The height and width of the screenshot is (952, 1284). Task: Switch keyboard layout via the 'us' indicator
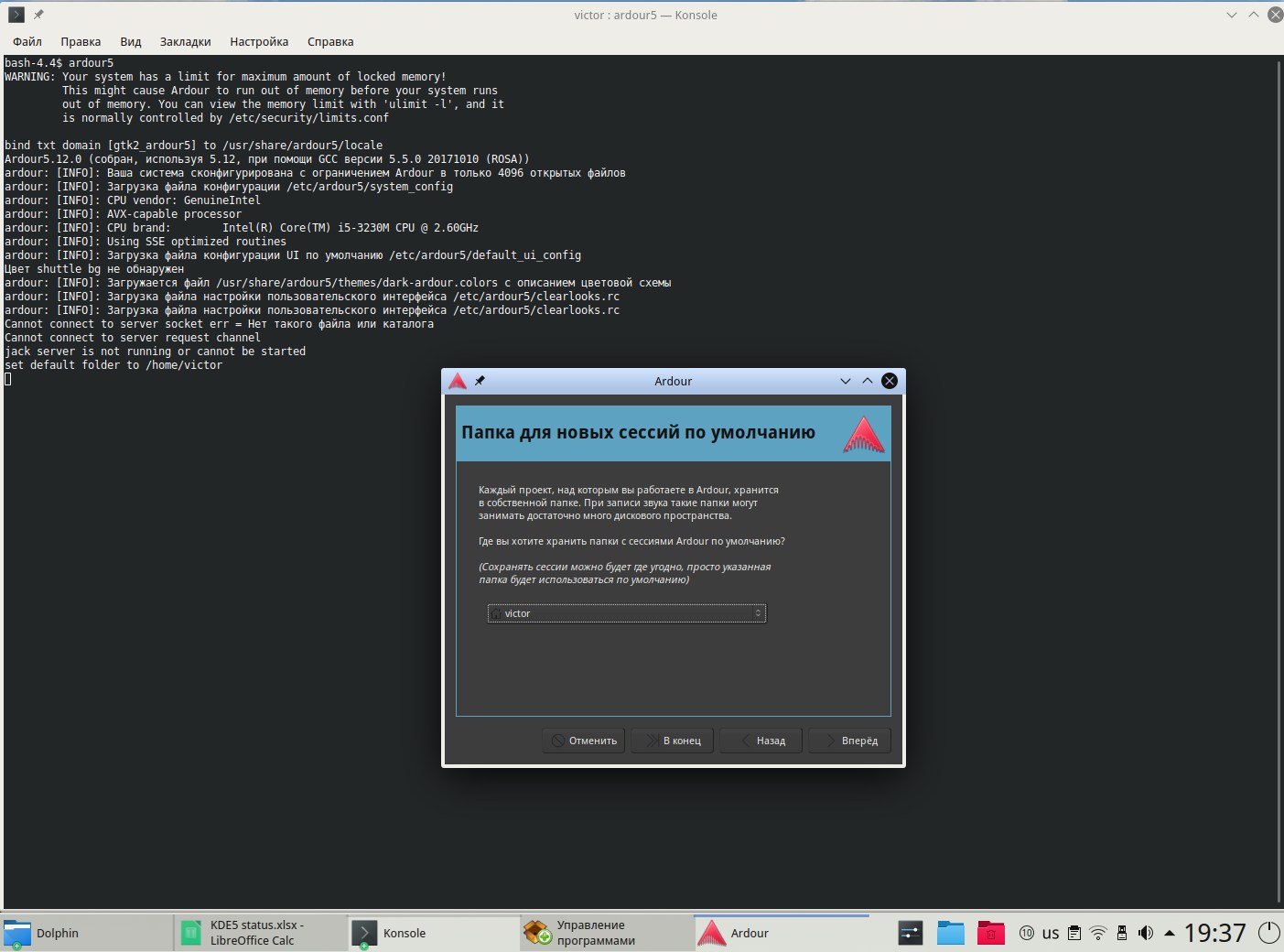coord(1051,933)
